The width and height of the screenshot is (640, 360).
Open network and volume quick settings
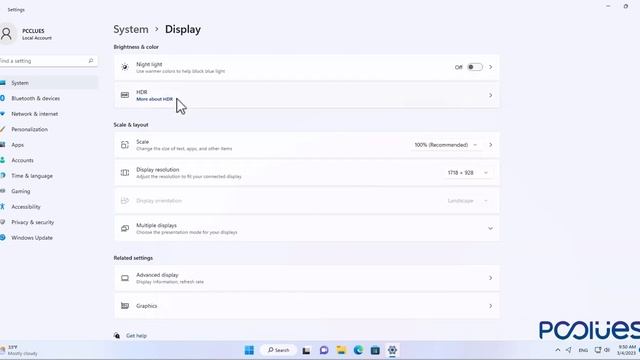(602, 350)
